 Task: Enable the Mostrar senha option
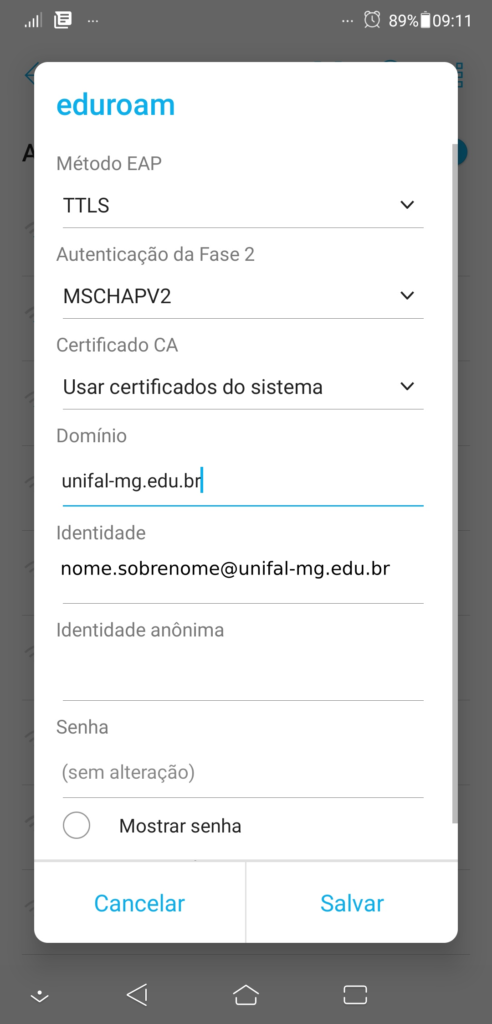tap(76, 825)
